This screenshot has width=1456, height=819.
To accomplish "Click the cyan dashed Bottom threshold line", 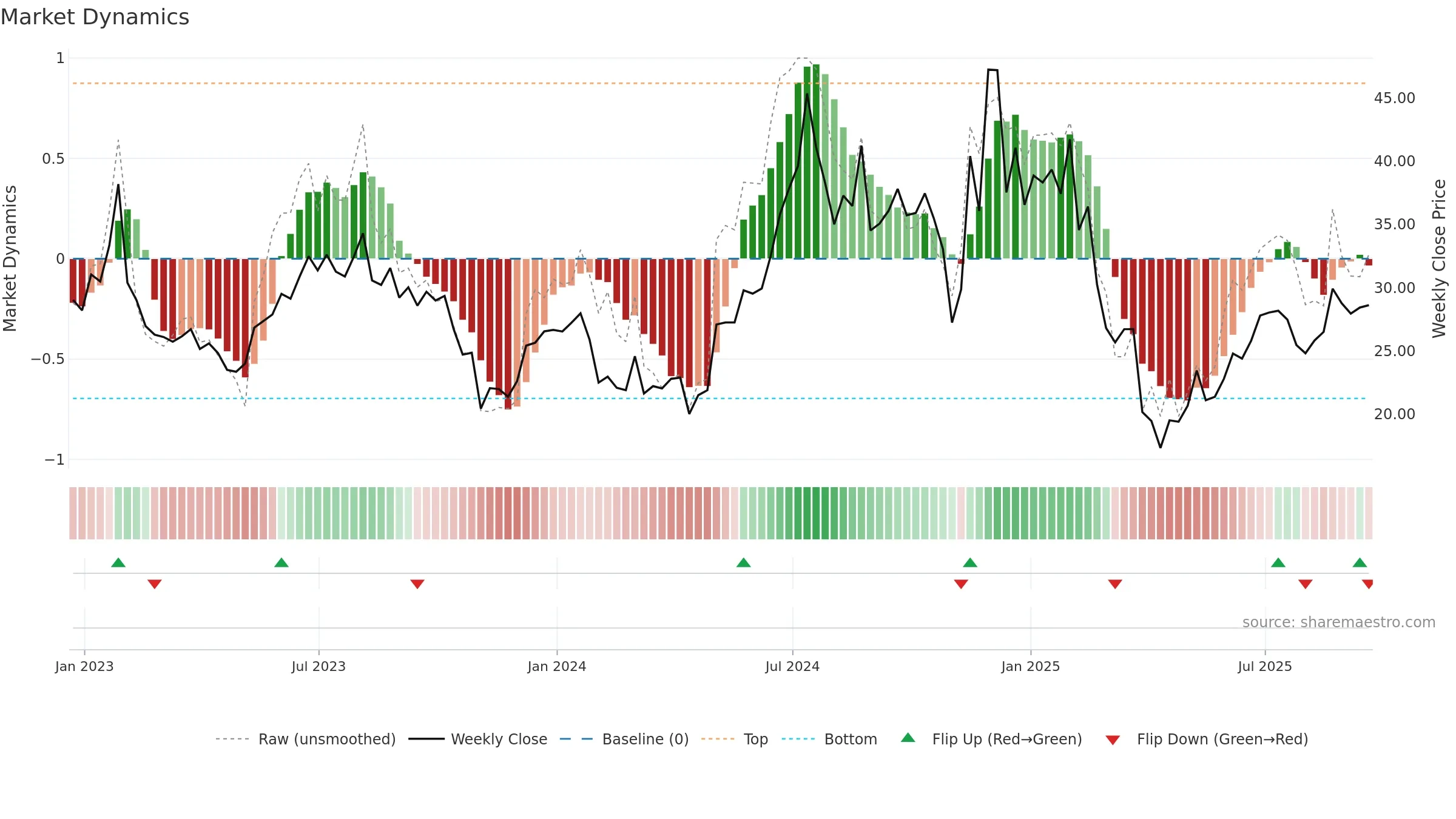I will (719, 399).
